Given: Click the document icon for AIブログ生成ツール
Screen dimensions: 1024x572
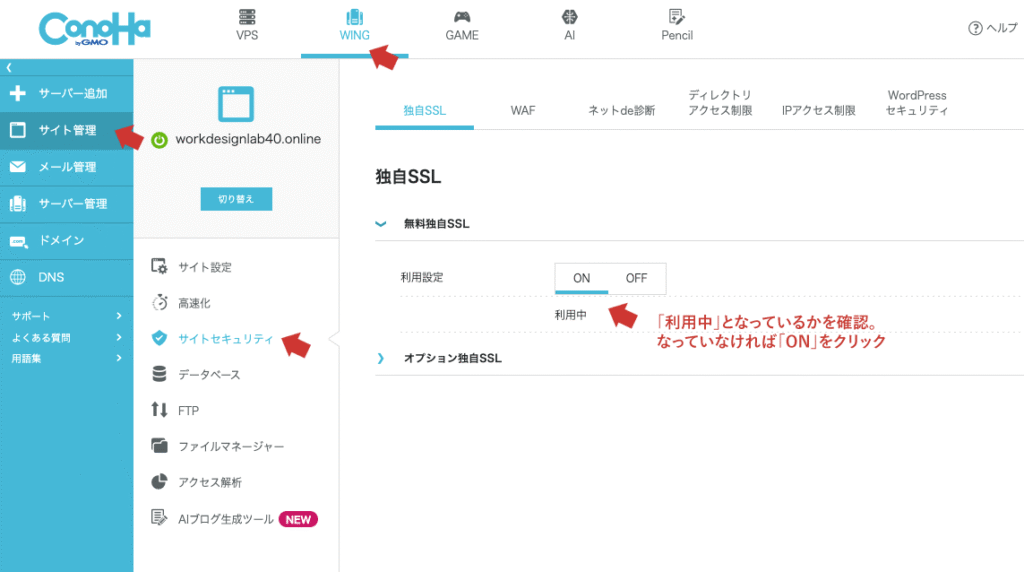Looking at the screenshot, I should click(x=159, y=518).
